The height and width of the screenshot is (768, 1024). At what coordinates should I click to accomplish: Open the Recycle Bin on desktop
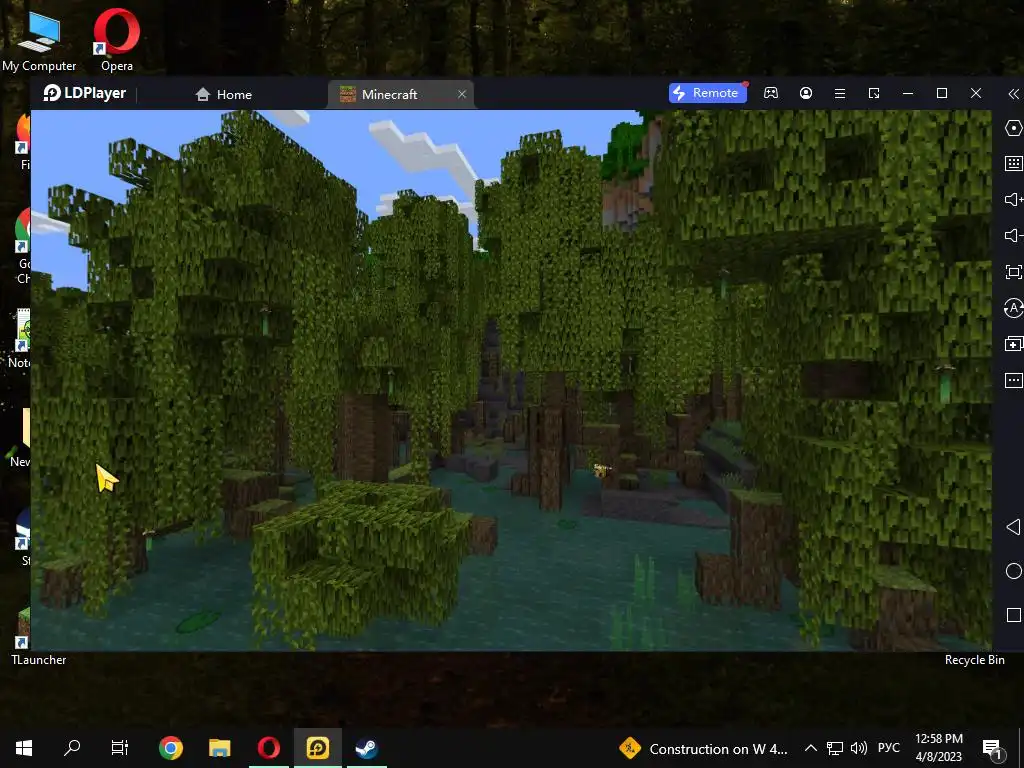[974, 660]
